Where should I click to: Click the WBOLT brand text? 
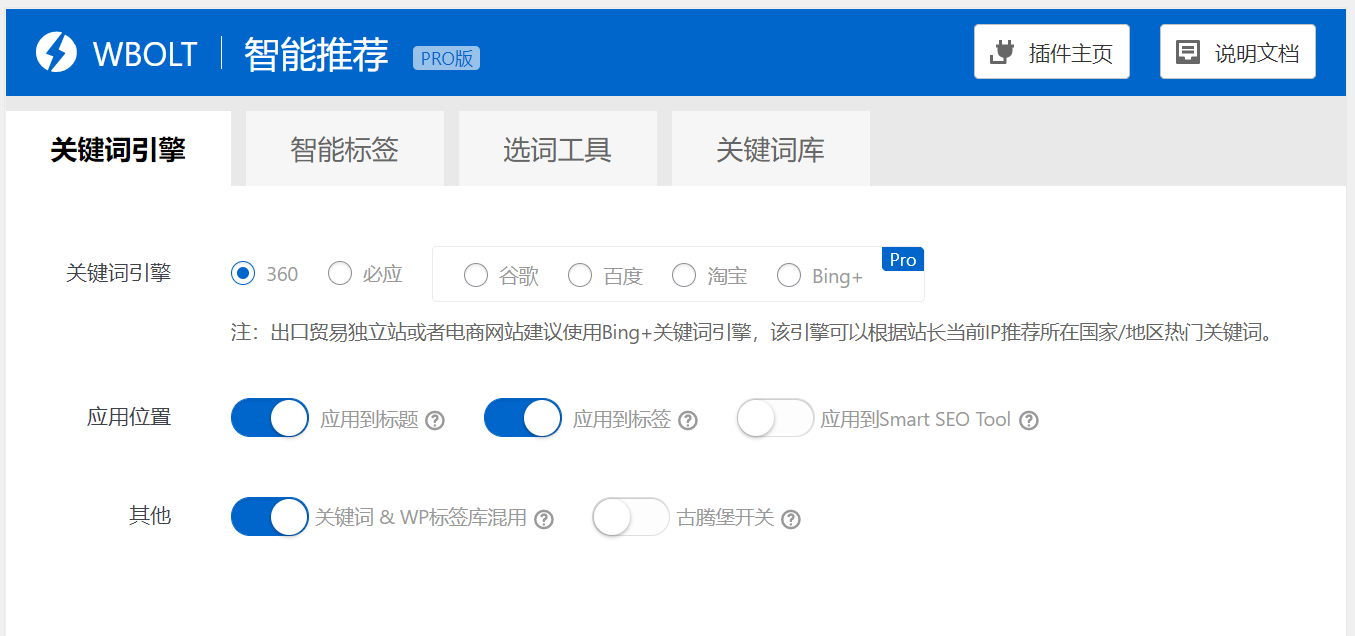[x=145, y=53]
